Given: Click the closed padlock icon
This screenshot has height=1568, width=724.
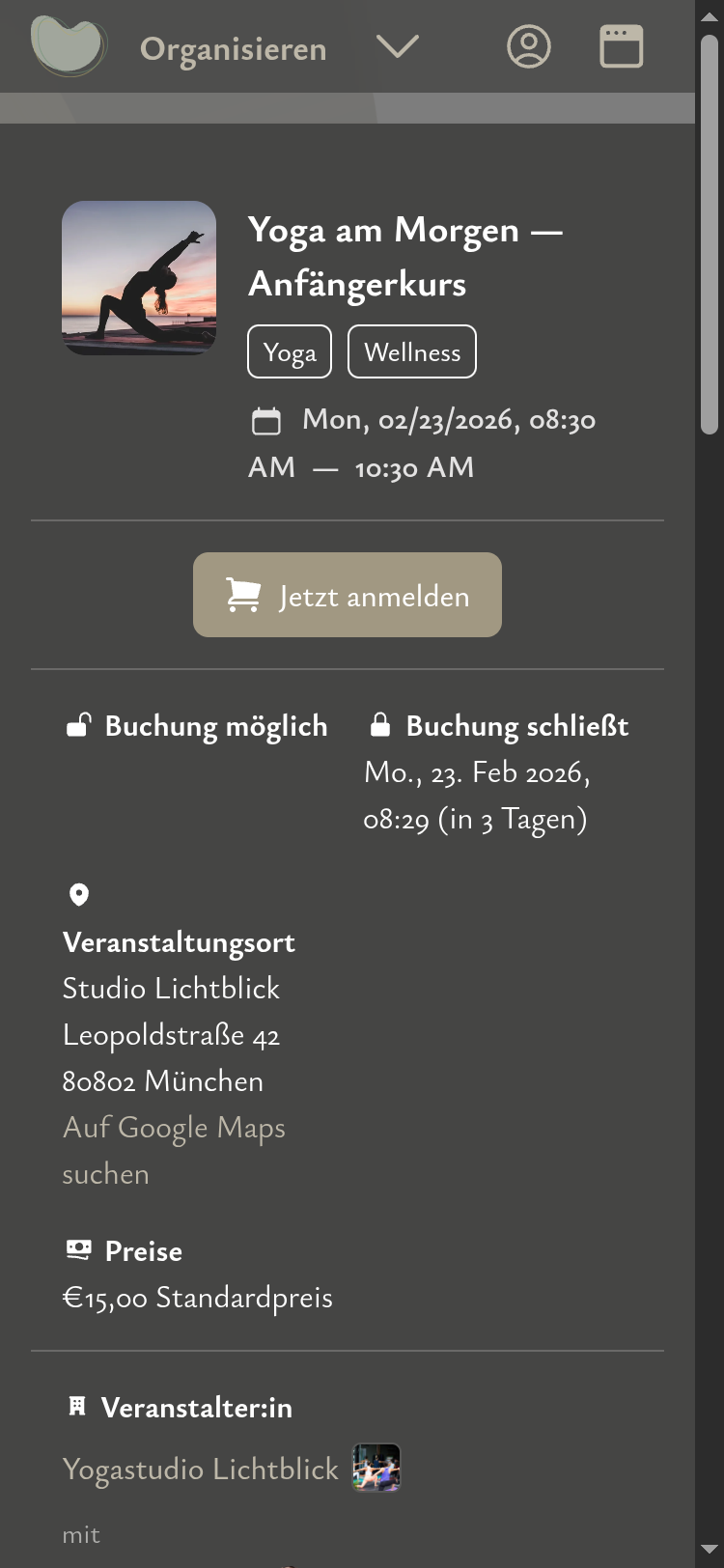Looking at the screenshot, I should (x=380, y=725).
